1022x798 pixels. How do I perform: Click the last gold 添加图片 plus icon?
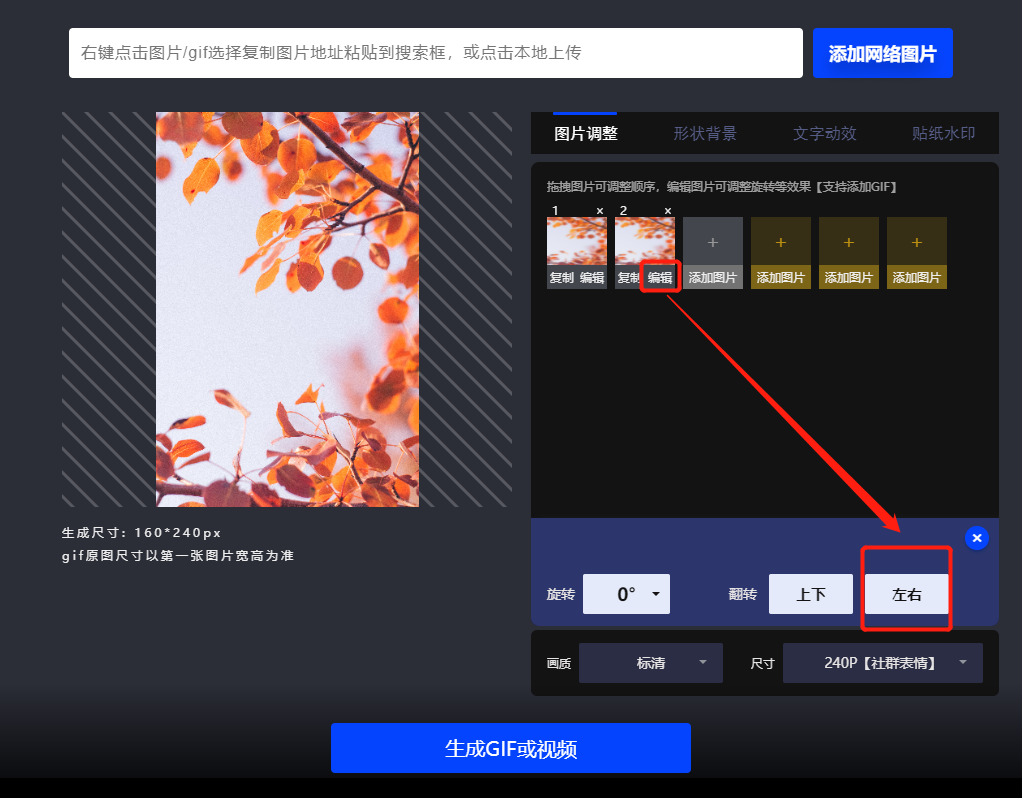916,241
